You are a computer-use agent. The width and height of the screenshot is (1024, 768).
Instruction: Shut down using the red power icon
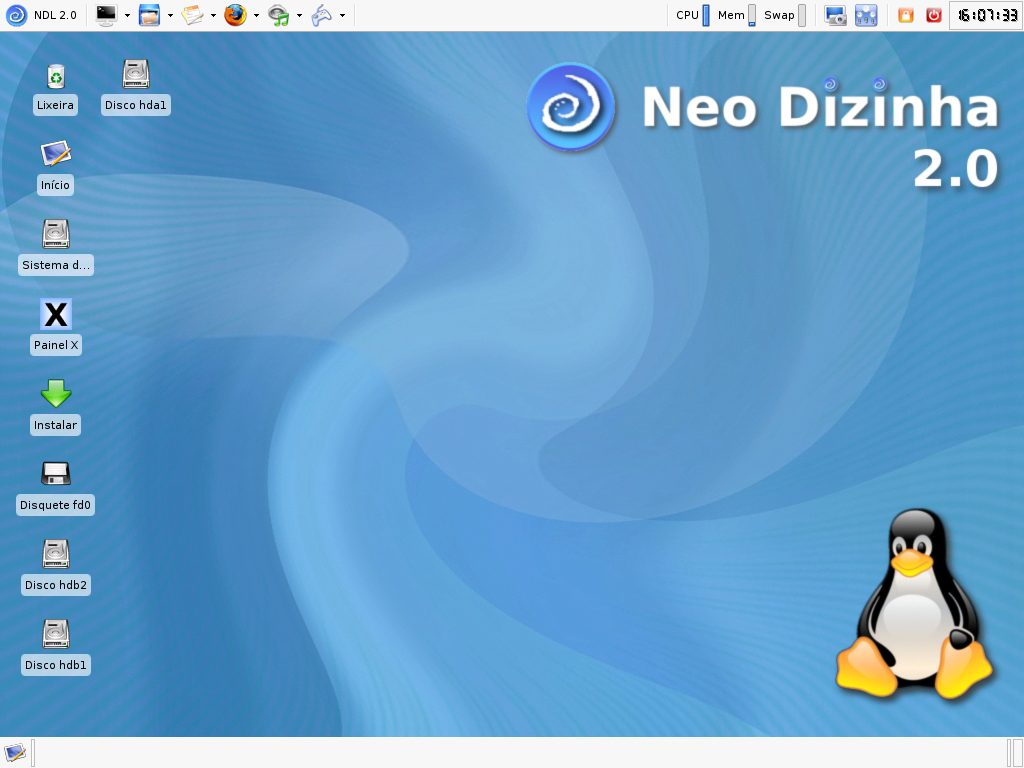coord(936,14)
